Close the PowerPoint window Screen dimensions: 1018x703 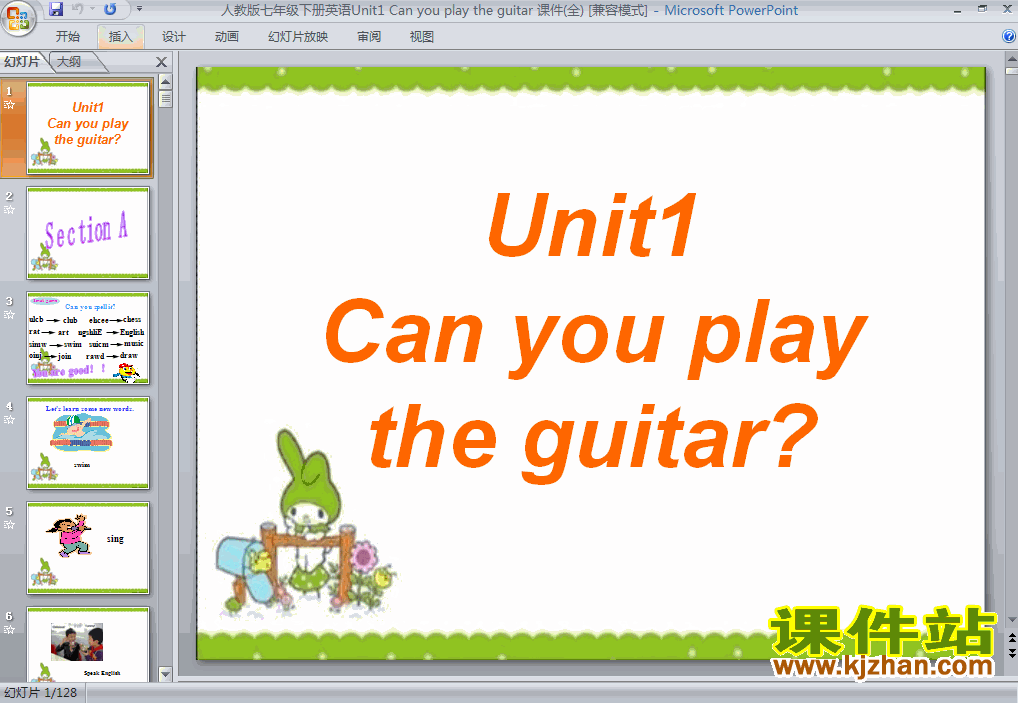[x=1008, y=10]
